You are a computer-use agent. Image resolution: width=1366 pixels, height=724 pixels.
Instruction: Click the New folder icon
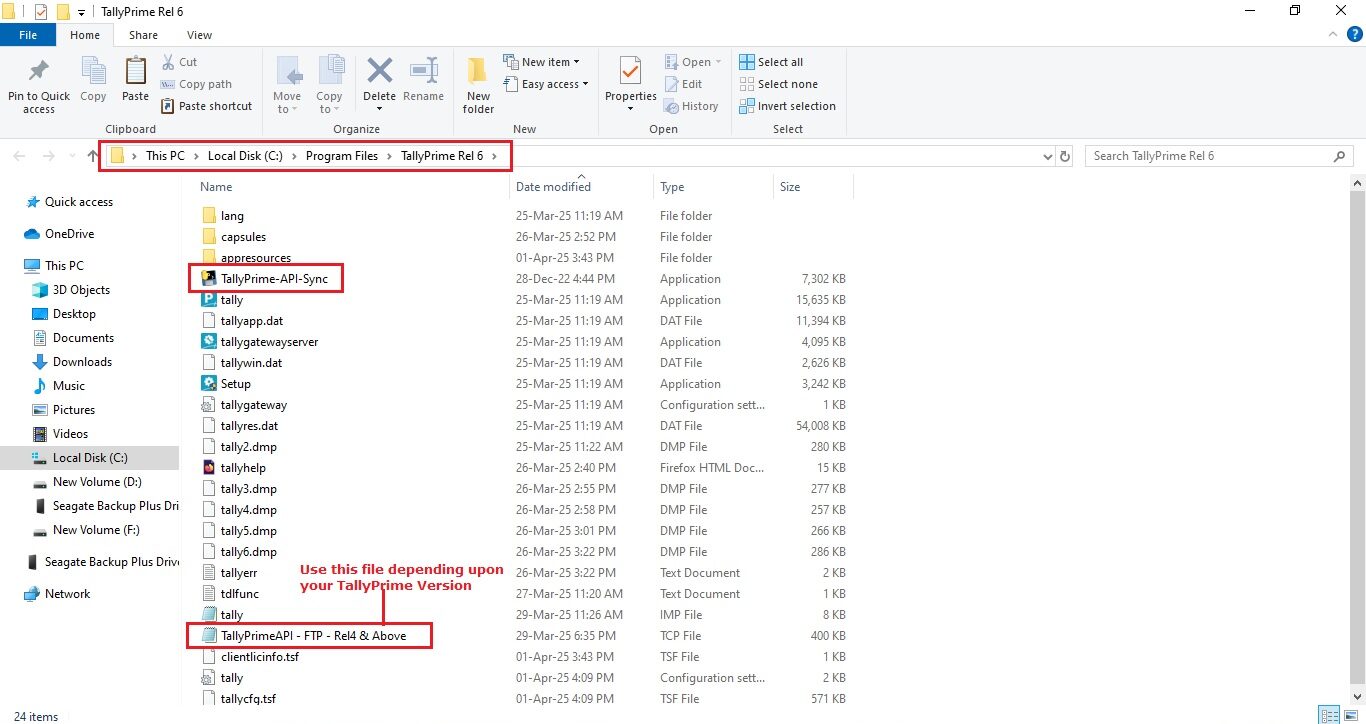pyautogui.click(x=478, y=71)
